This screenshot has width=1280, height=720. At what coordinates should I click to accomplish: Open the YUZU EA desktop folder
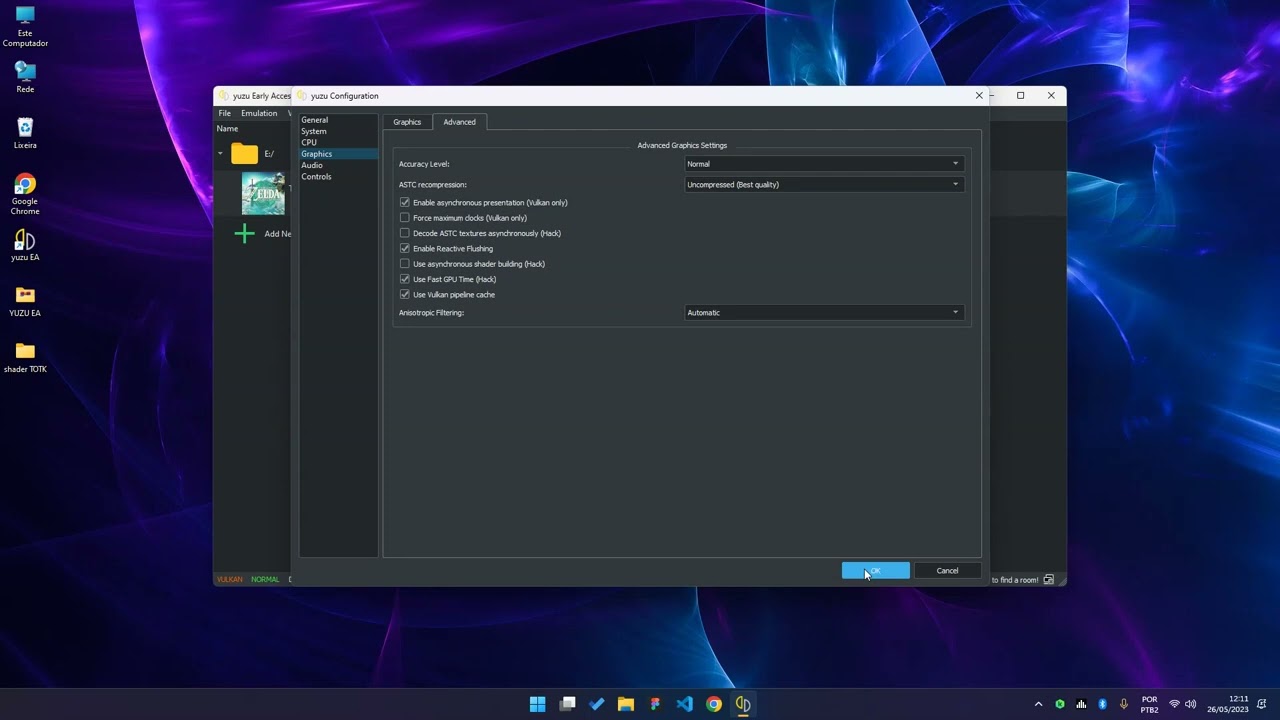[25, 301]
